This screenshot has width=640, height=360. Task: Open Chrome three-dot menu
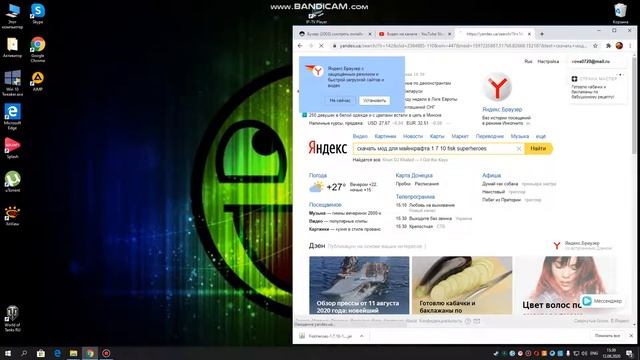pos(630,46)
